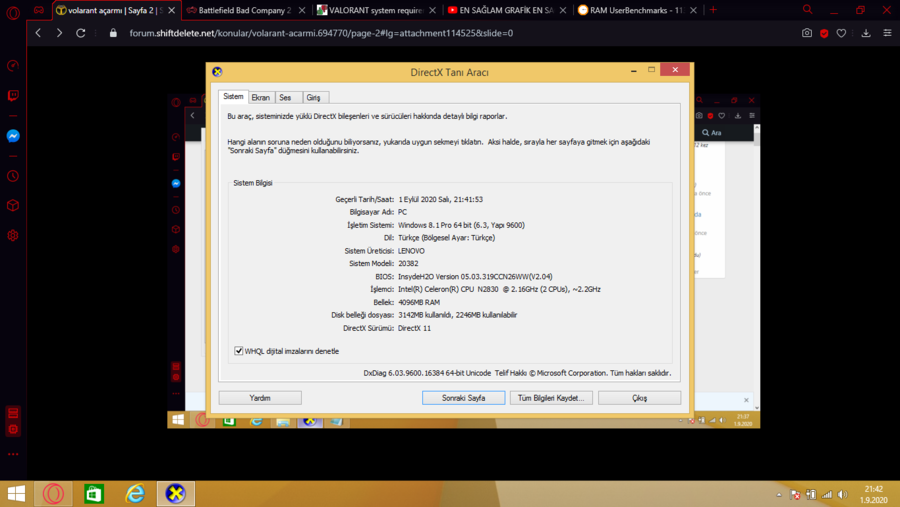Click the padlock site security icon

pyautogui.click(x=113, y=33)
